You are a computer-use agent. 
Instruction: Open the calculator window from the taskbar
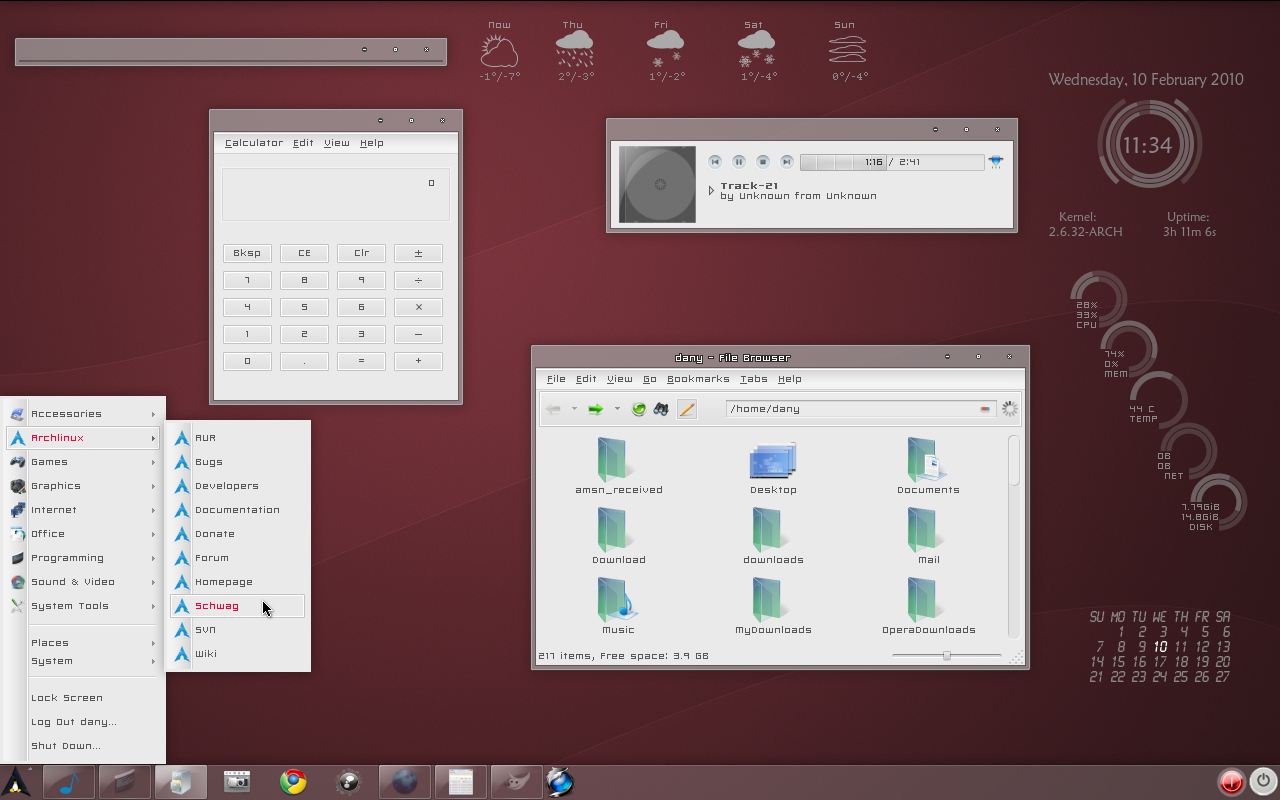click(x=460, y=782)
